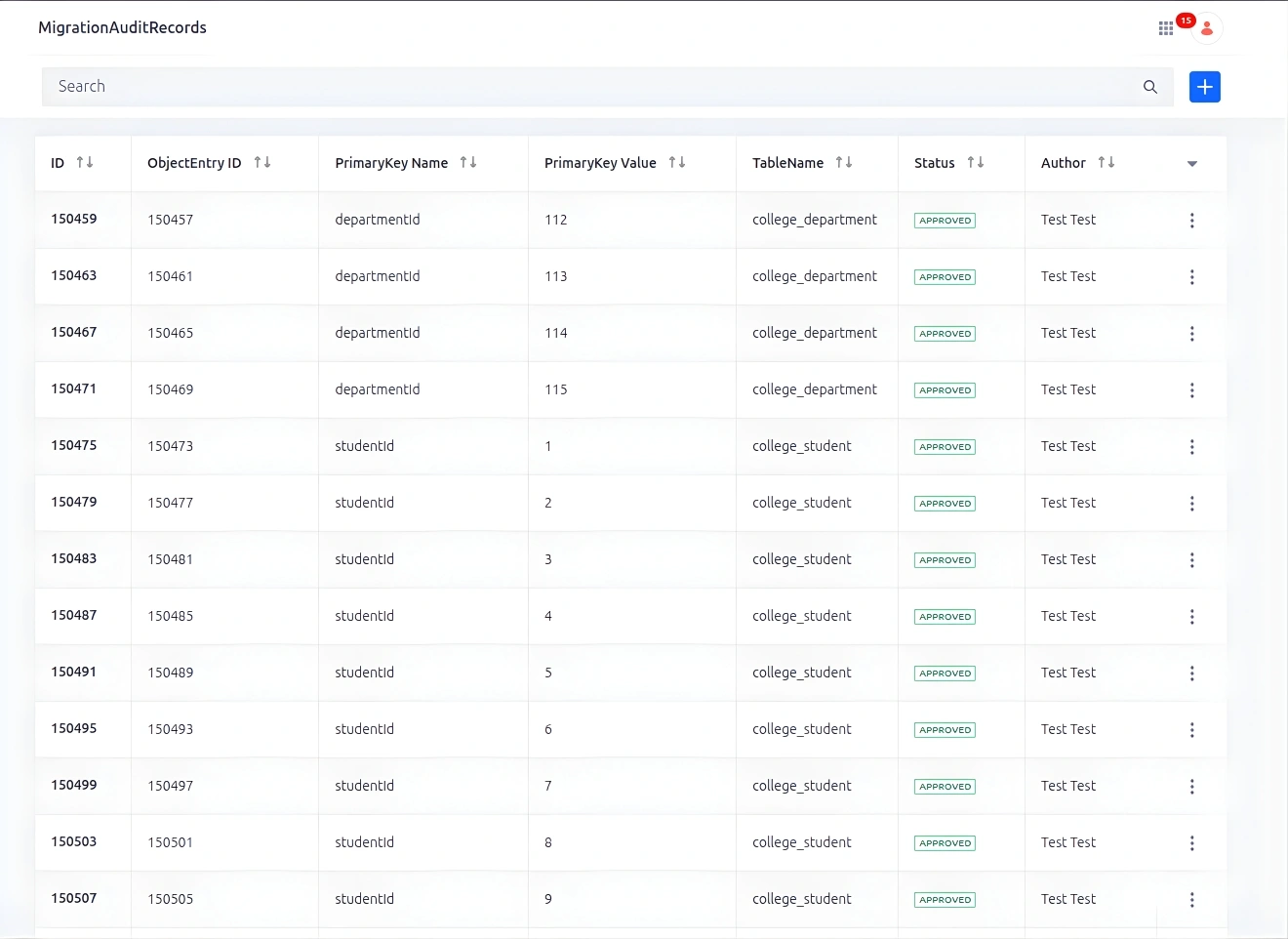Open the user profile avatar
1288x939 pixels.
(x=1207, y=28)
